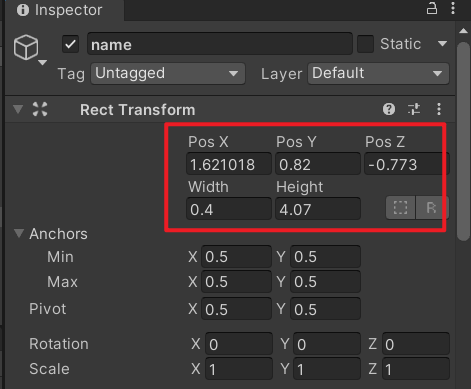Open the Static dropdown arrow
The width and height of the screenshot is (471, 389).
coord(442,44)
